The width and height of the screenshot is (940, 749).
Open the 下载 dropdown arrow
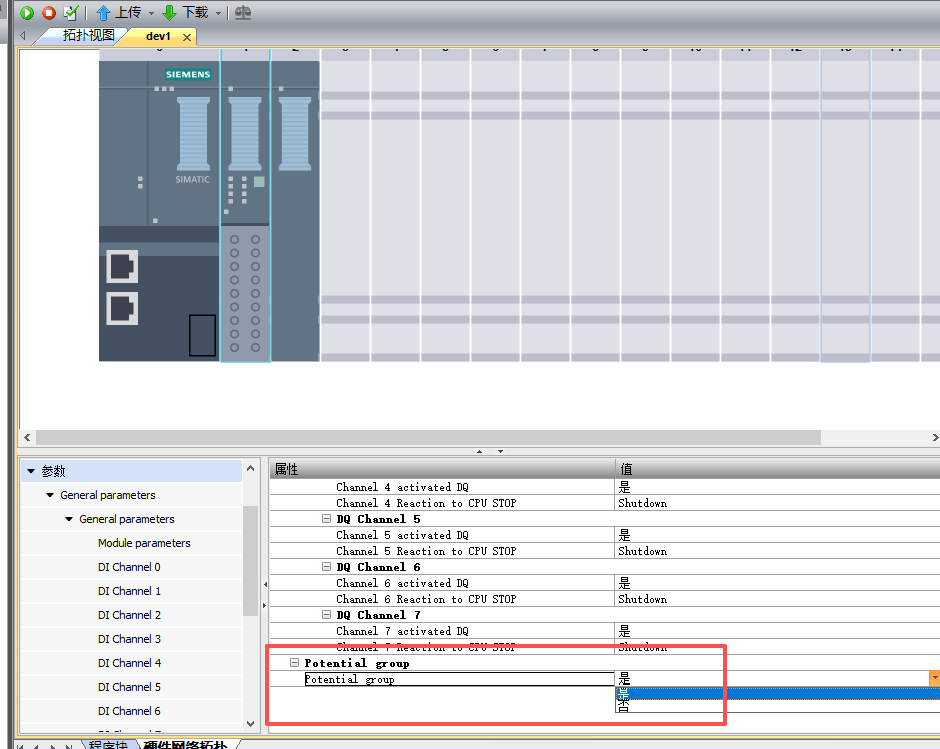[x=218, y=13]
